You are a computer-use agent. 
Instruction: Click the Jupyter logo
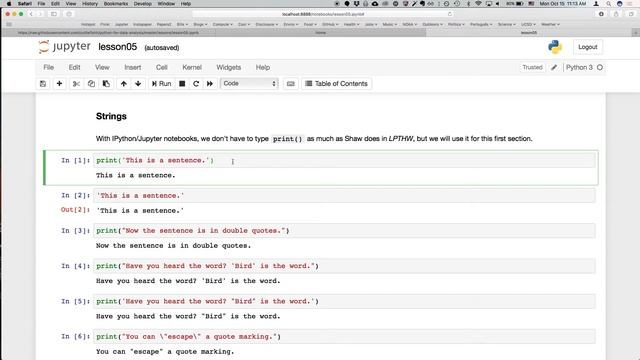(64, 47)
